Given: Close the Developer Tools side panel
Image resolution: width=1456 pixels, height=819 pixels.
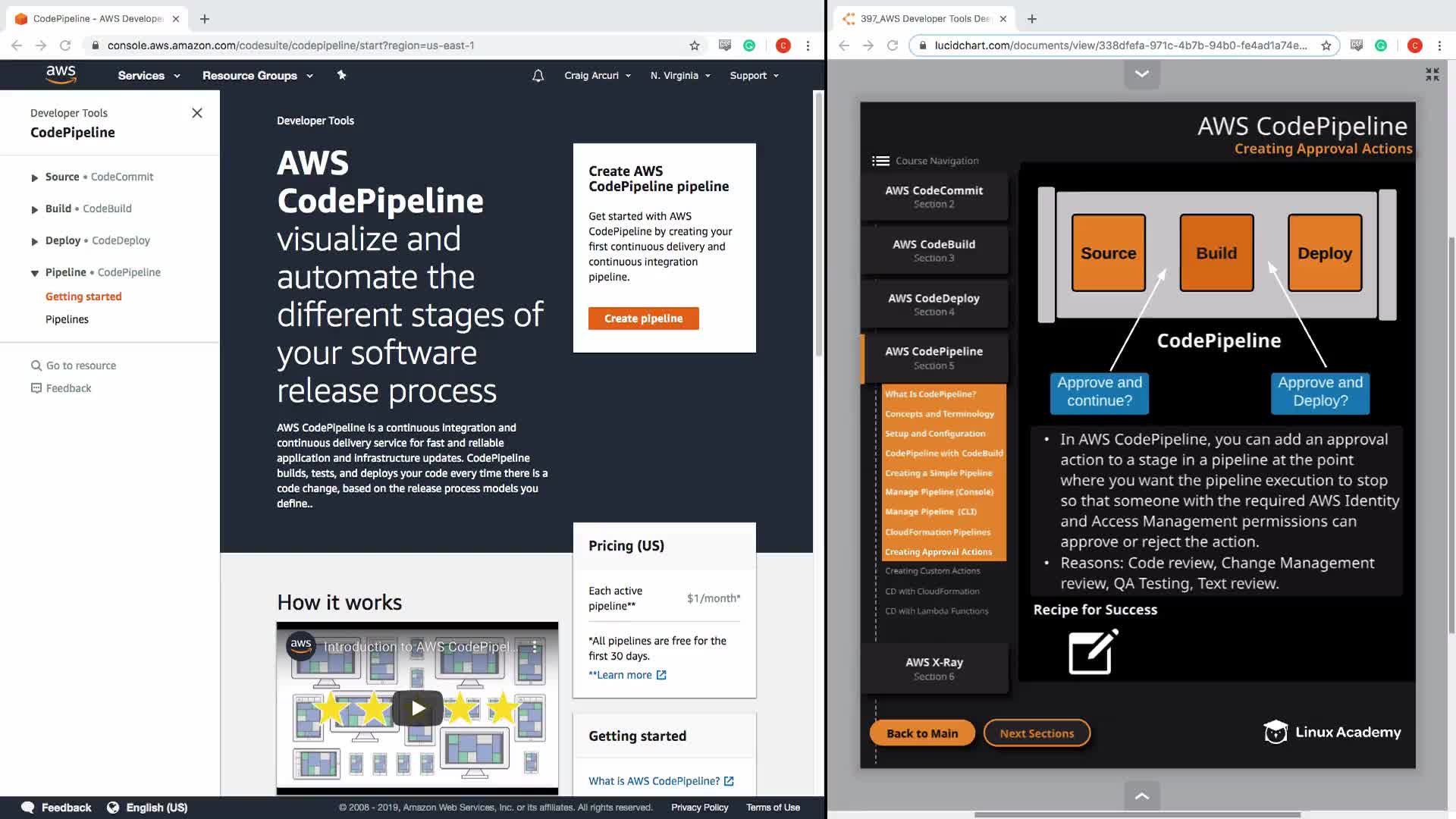Looking at the screenshot, I should click(197, 113).
